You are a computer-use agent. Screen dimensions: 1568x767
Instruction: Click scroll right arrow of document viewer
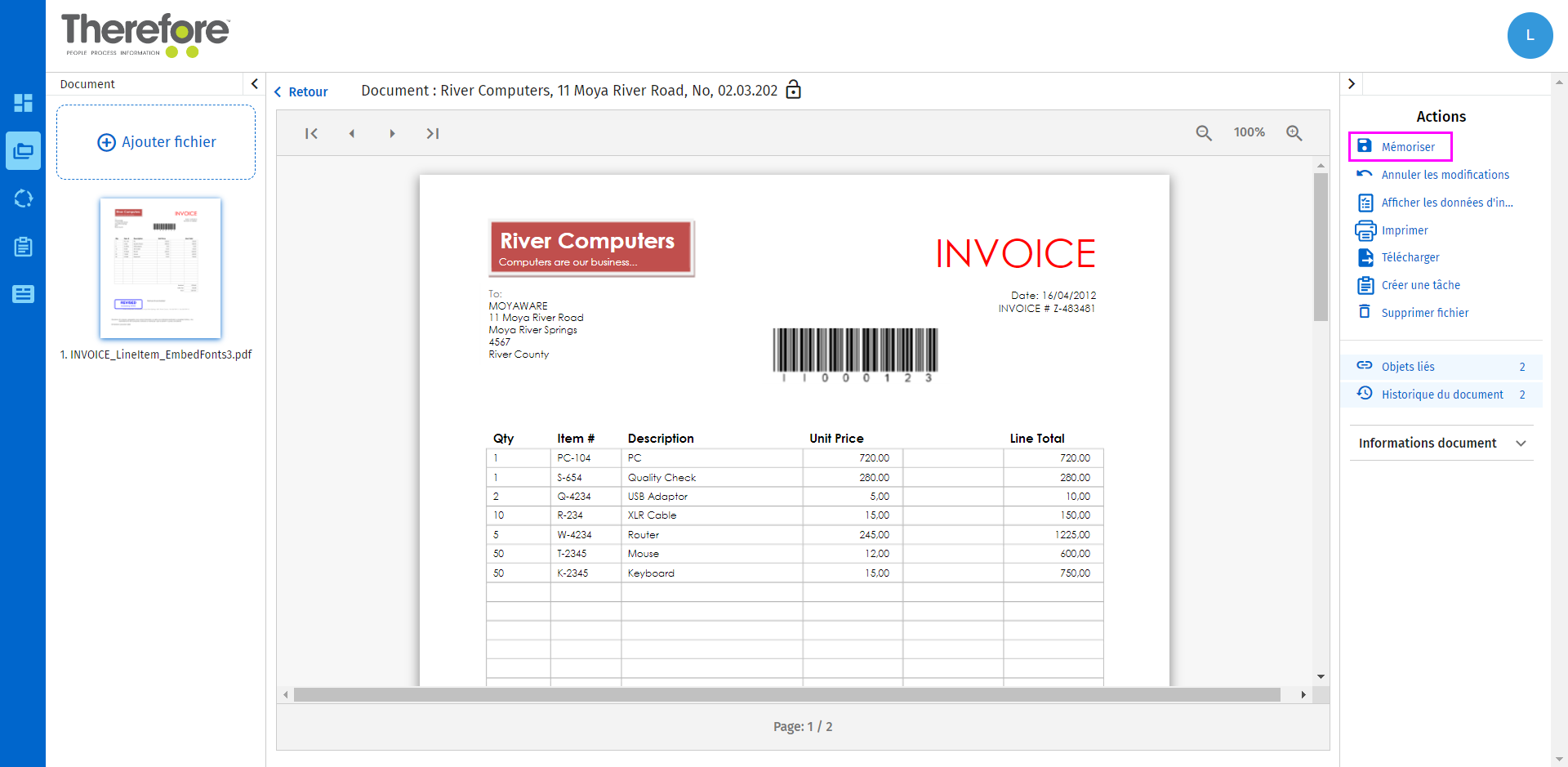[x=1303, y=694]
